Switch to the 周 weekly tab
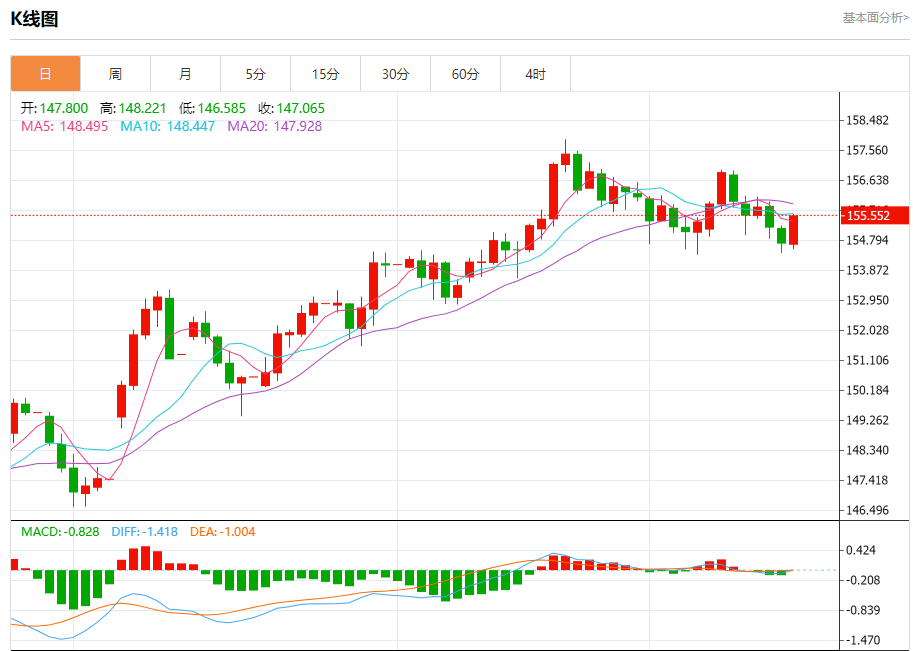Image resolution: width=913 pixels, height=651 pixels. click(115, 74)
